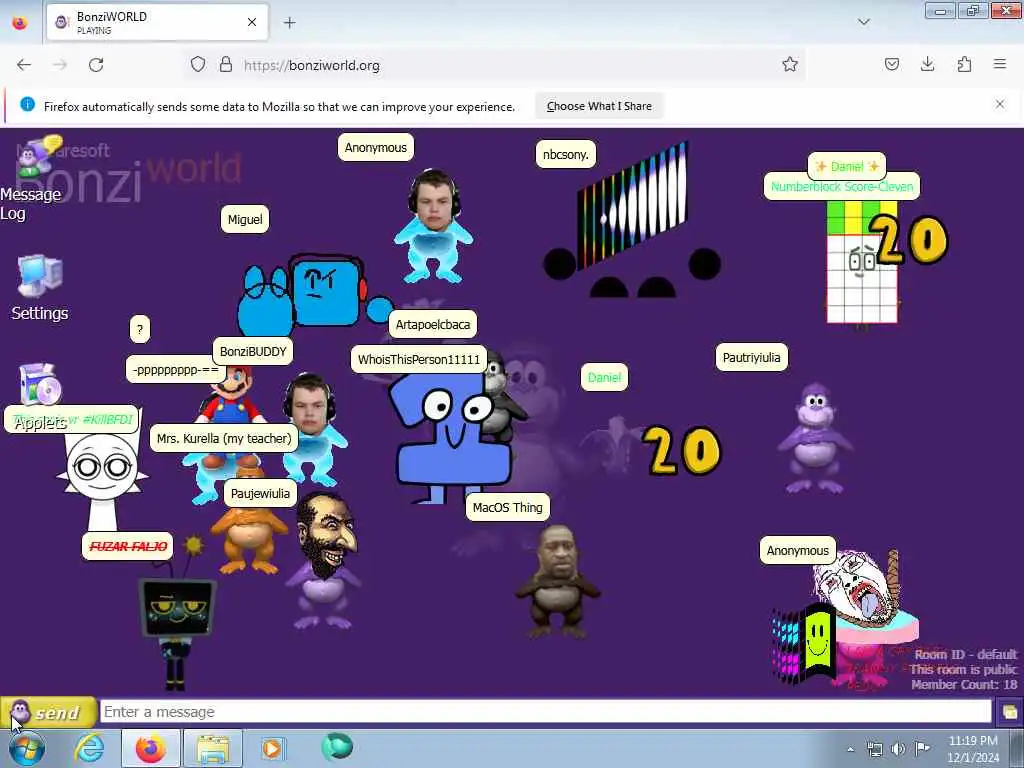Click the Firefox back arrow
The image size is (1024, 768).
click(24, 65)
